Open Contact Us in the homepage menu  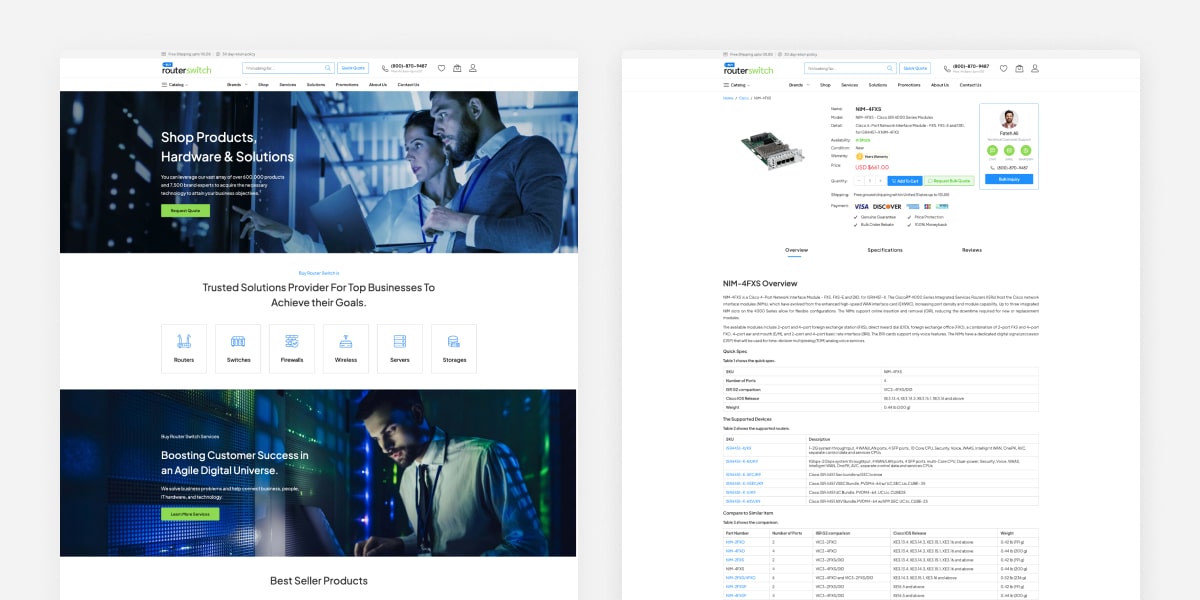click(408, 85)
